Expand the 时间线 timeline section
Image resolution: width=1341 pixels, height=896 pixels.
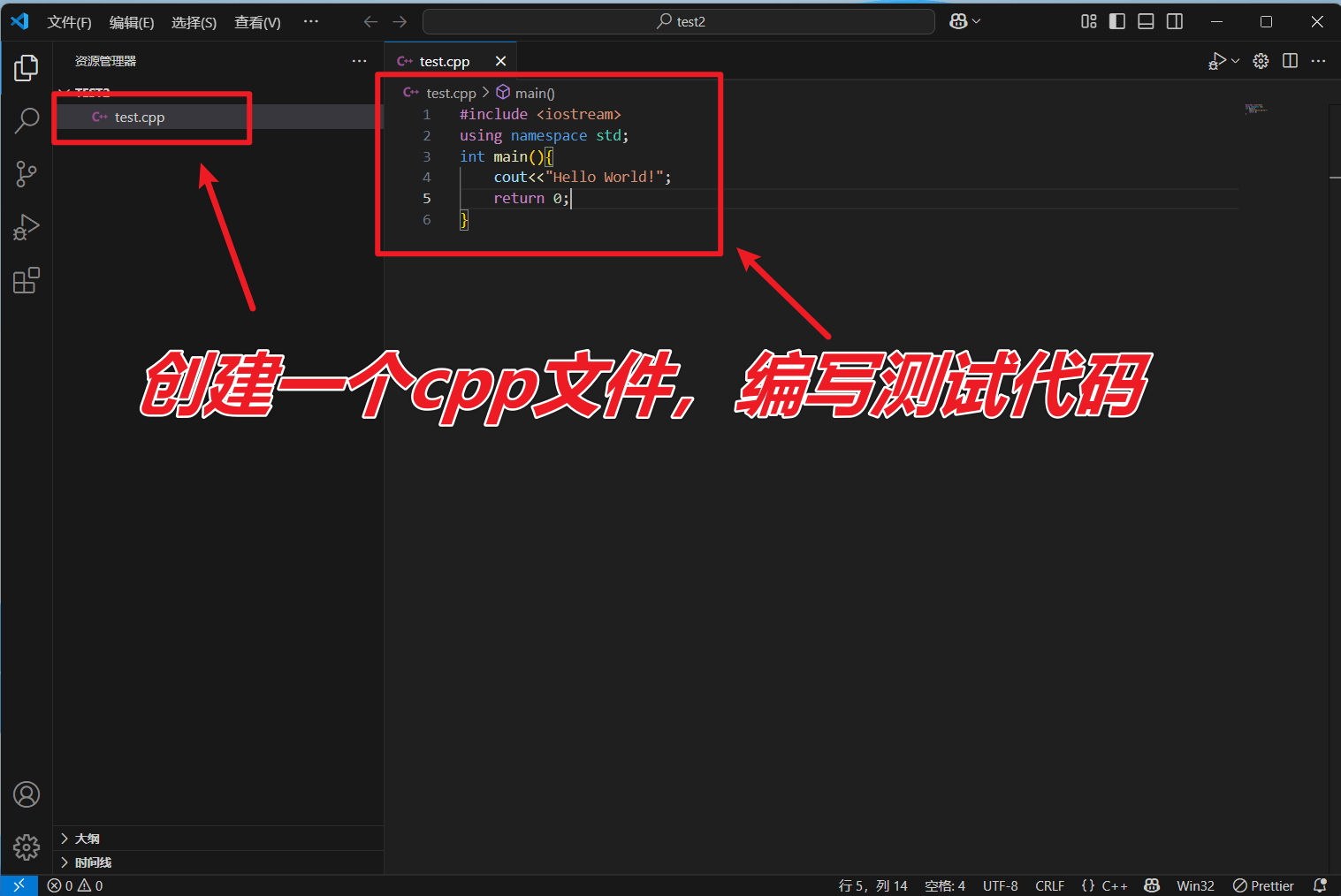click(93, 862)
